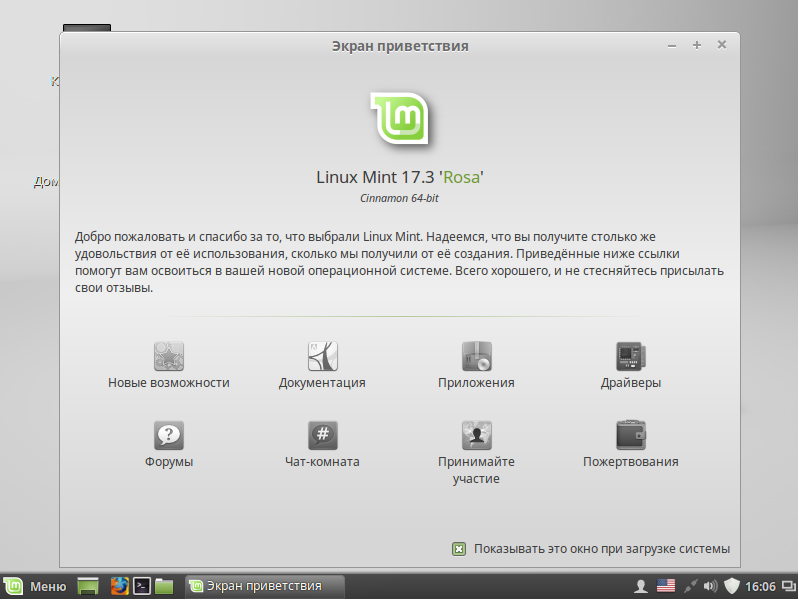Launch the terminal from the panel
This screenshot has width=798, height=599.
pos(142,586)
